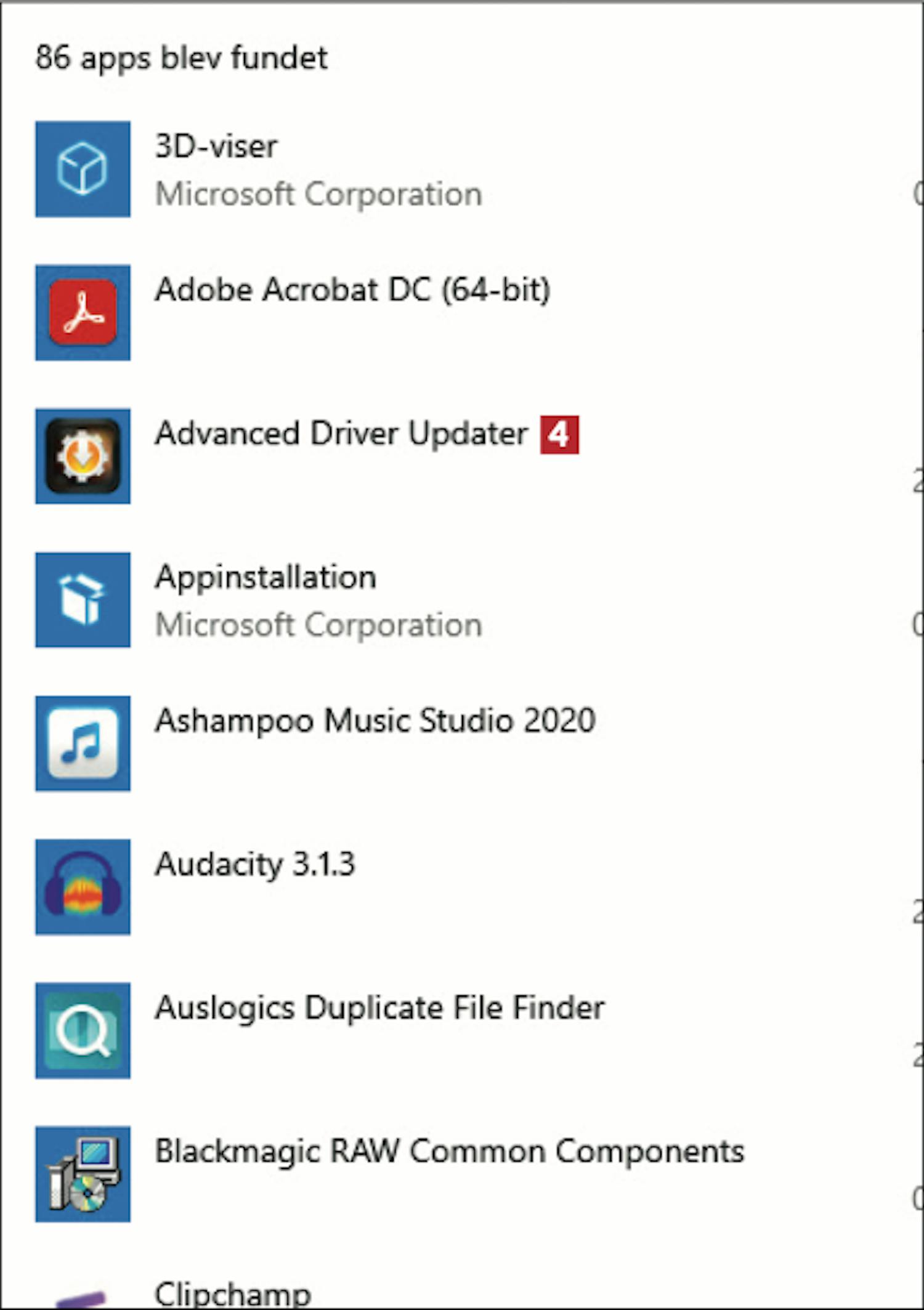
Task: Click the Advanced Driver Updater name text
Action: coord(341,434)
